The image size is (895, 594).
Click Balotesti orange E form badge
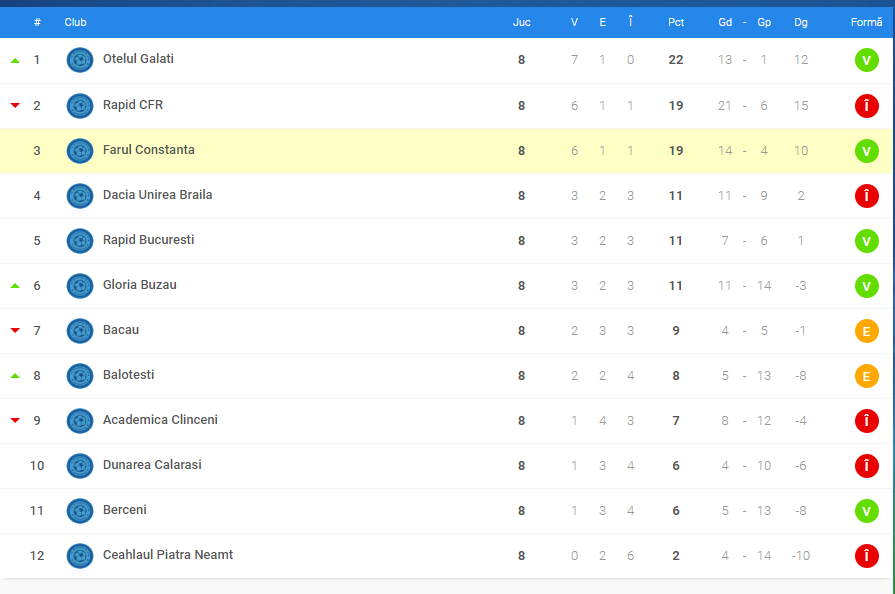click(866, 376)
